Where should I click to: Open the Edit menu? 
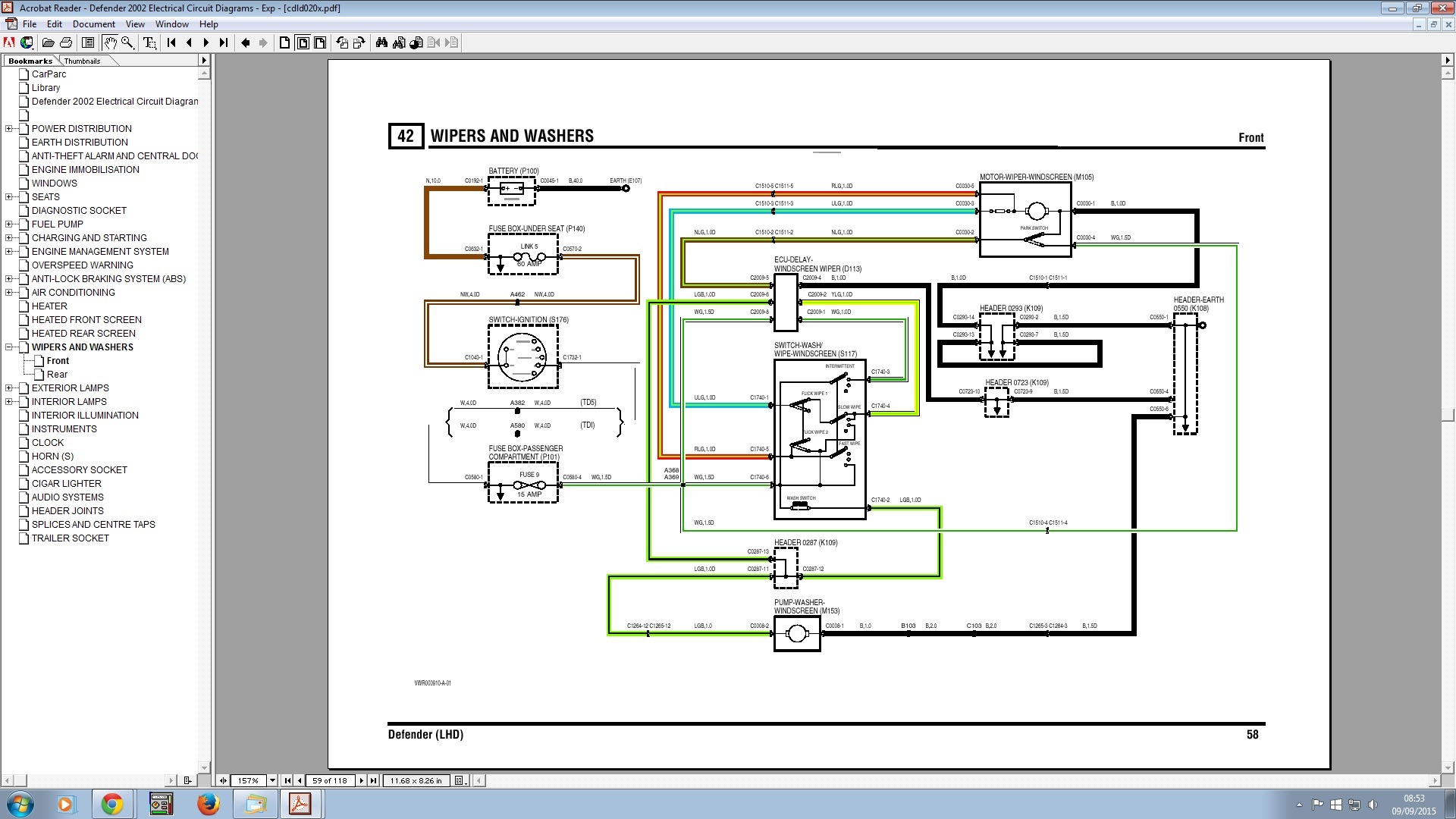tap(55, 24)
